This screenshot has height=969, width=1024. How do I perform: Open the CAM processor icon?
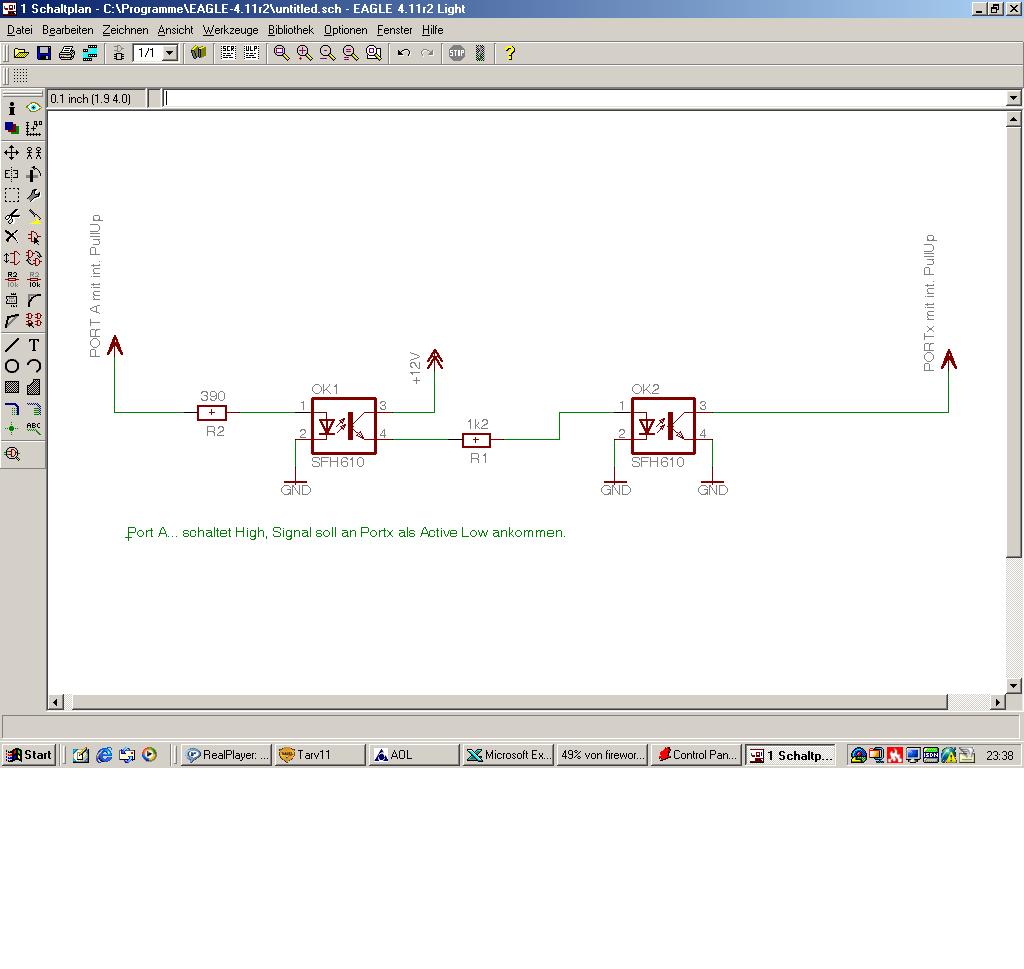(x=90, y=54)
